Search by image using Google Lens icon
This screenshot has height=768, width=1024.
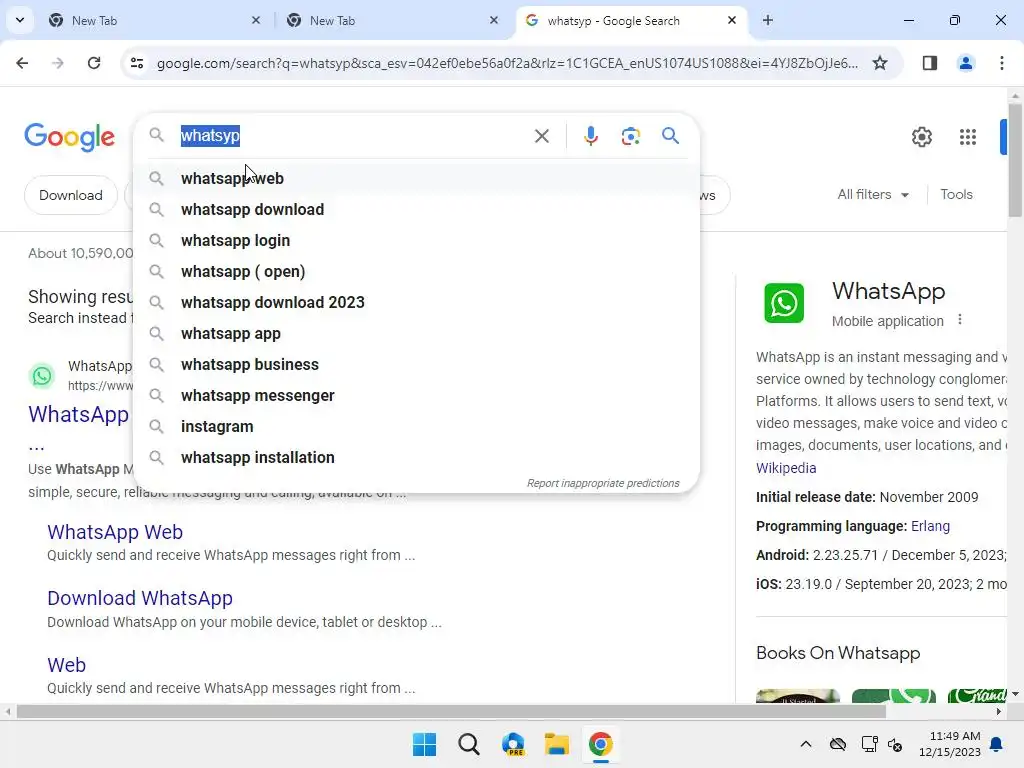(630, 136)
